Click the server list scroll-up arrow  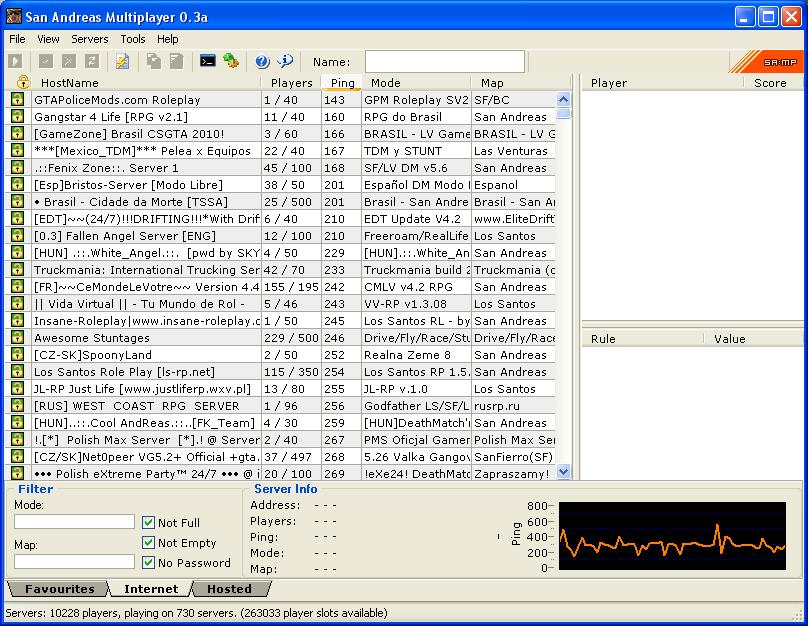click(x=564, y=99)
